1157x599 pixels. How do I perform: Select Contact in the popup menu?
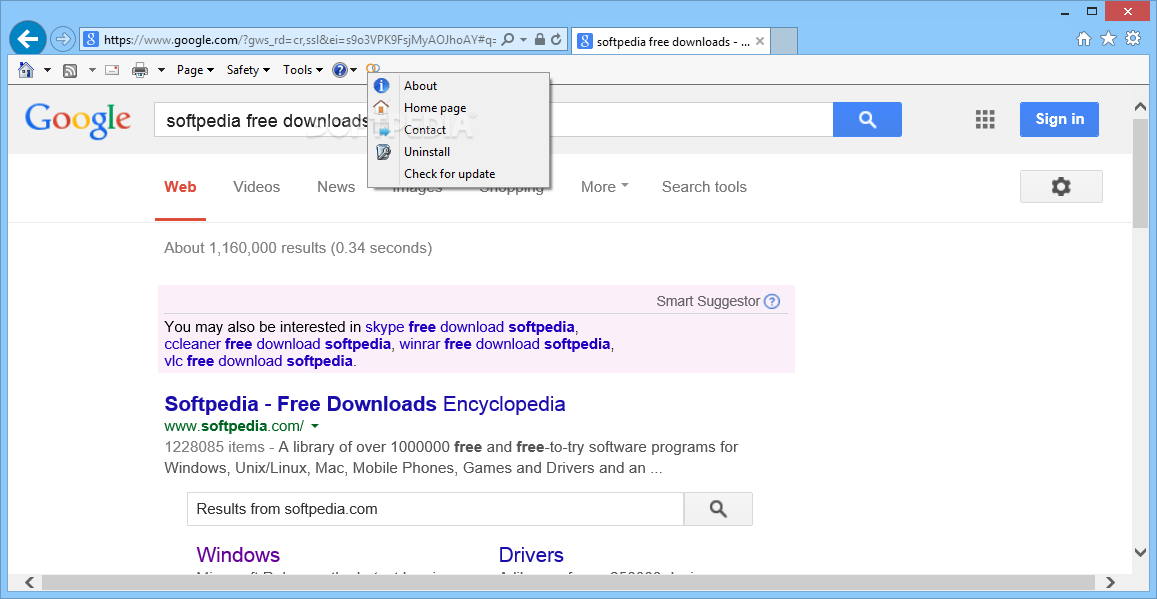(x=458, y=130)
